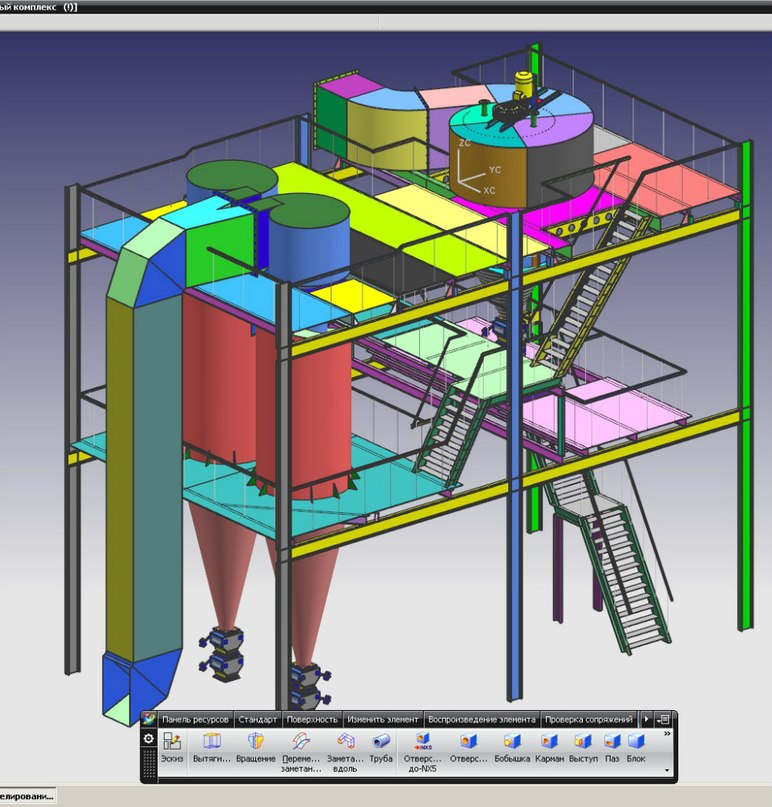Image resolution: width=772 pixels, height=807 pixels.
Task: Open the radial toolbar gear settings
Action: (149, 739)
